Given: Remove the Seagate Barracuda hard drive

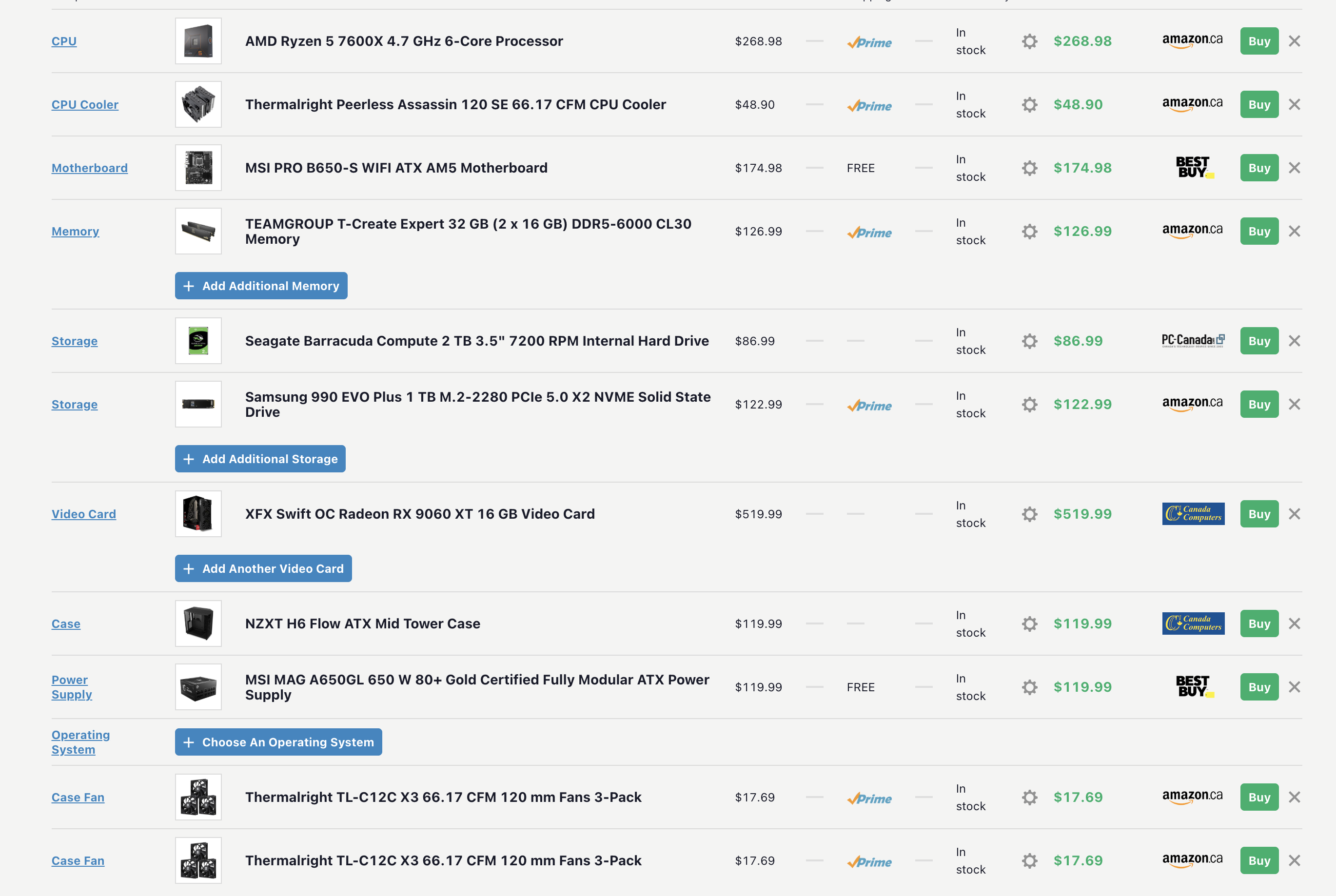Looking at the screenshot, I should click(x=1294, y=341).
